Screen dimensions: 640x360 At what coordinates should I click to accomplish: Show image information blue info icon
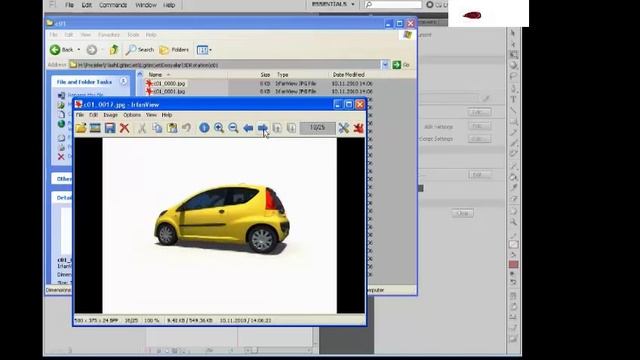click(x=204, y=128)
